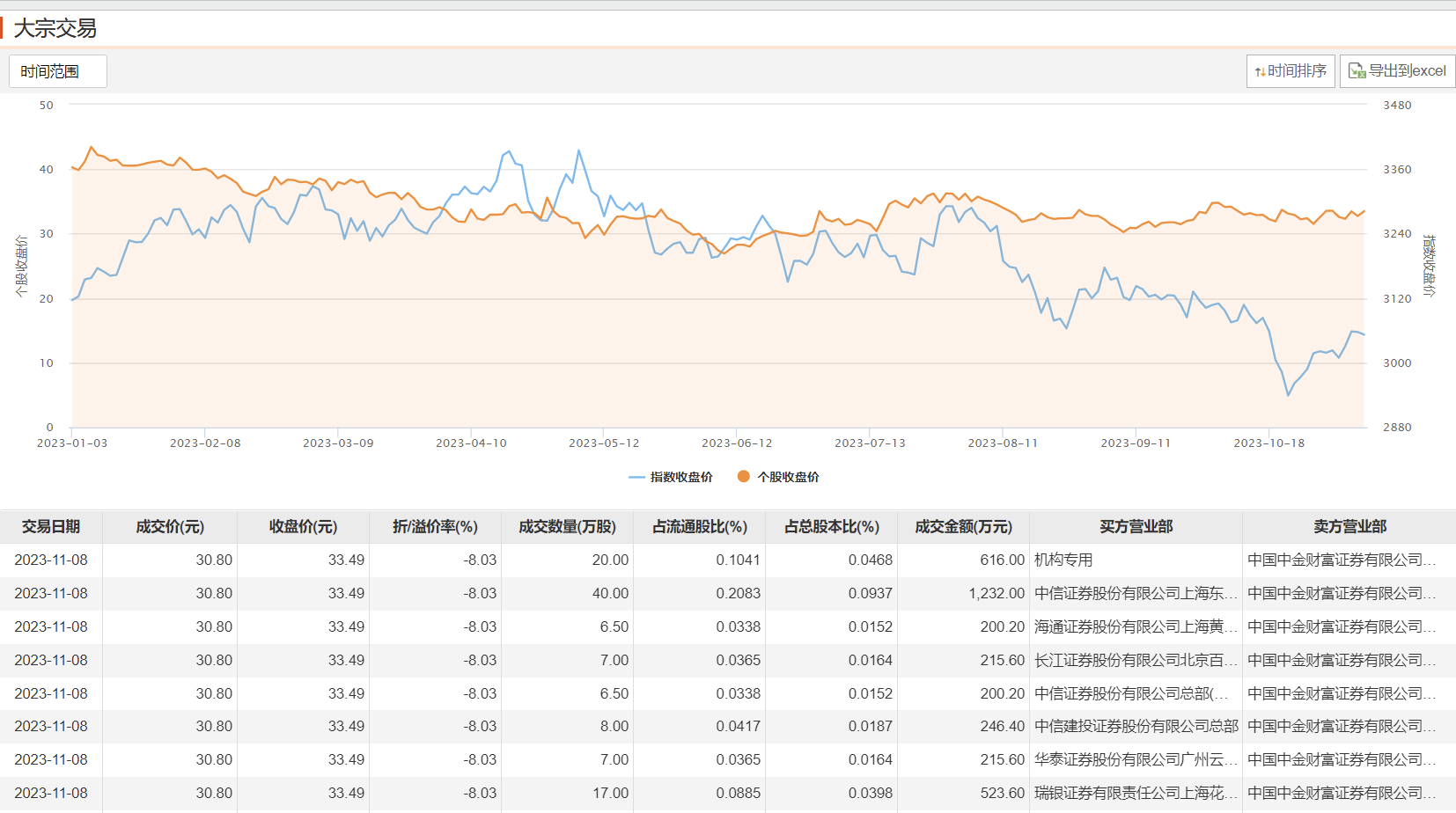Toggle the 指数收盘价 series label
This screenshot has height=813, width=1456.
coord(681,477)
